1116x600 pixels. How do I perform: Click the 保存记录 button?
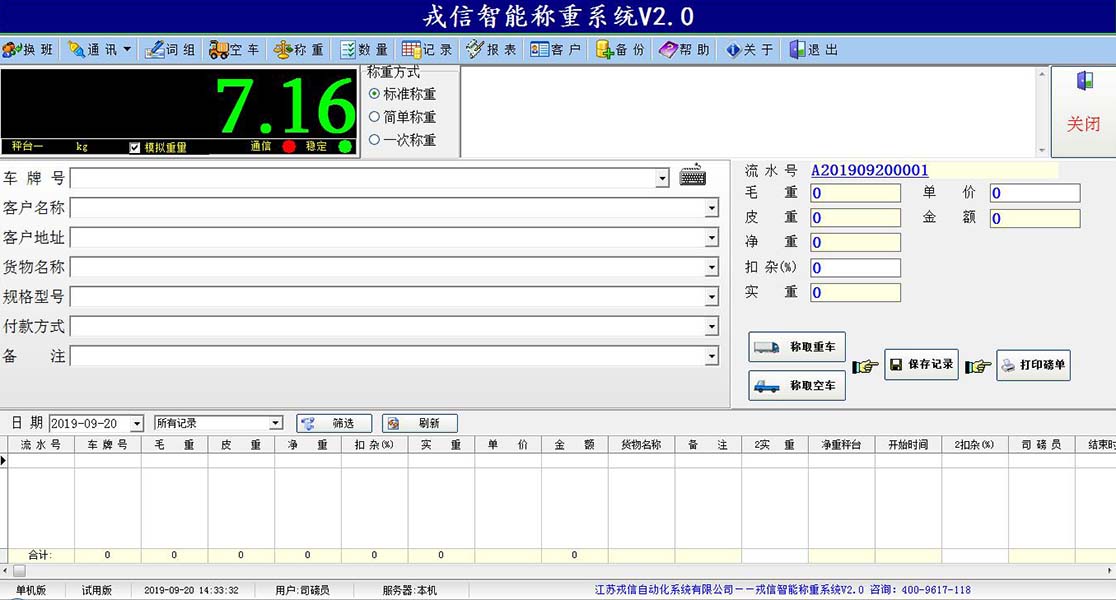[x=921, y=364]
